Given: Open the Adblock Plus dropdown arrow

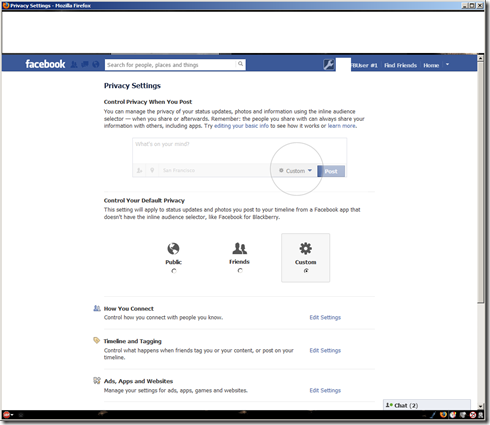Looking at the screenshot, I should tap(12, 415).
